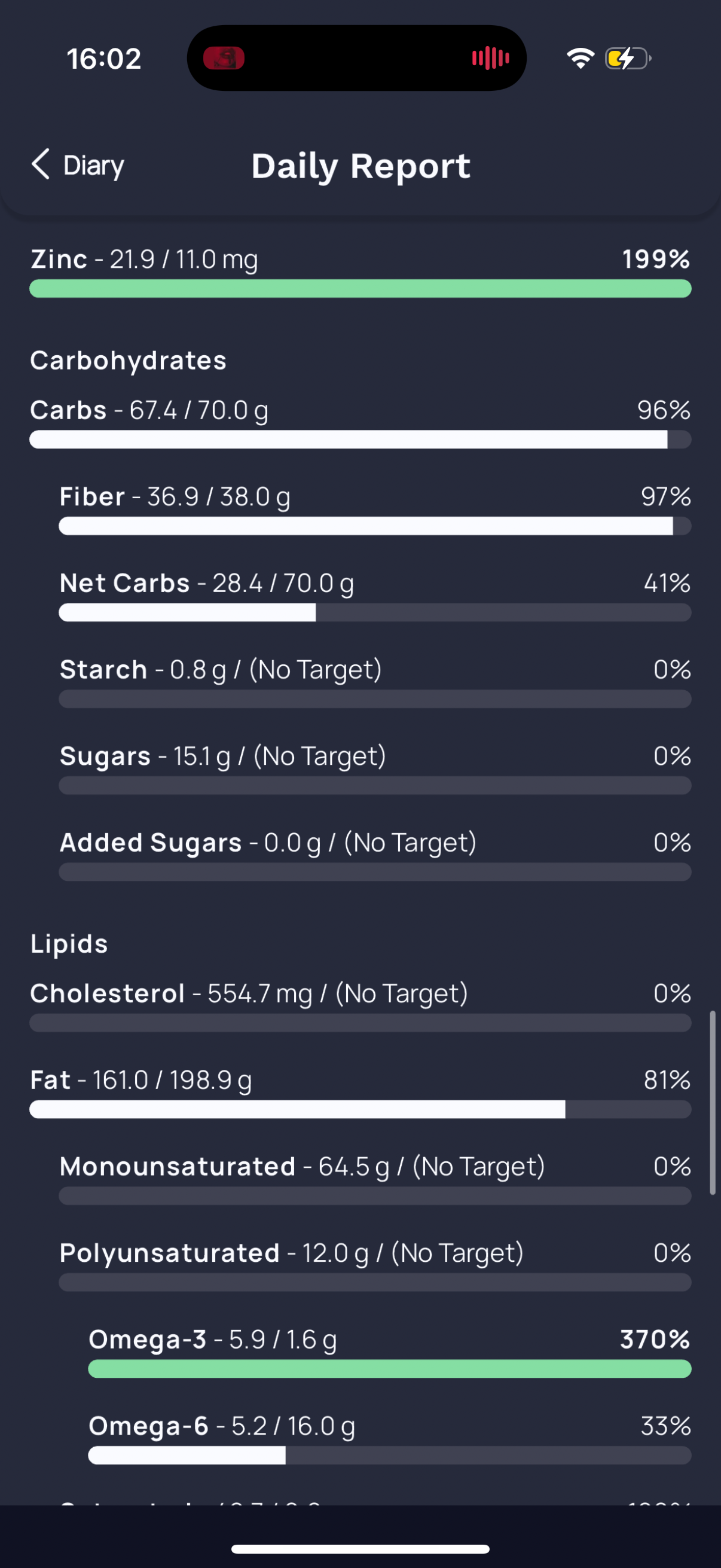721x1568 pixels.
Task: Tap the back chevron next to Diary
Action: point(41,164)
